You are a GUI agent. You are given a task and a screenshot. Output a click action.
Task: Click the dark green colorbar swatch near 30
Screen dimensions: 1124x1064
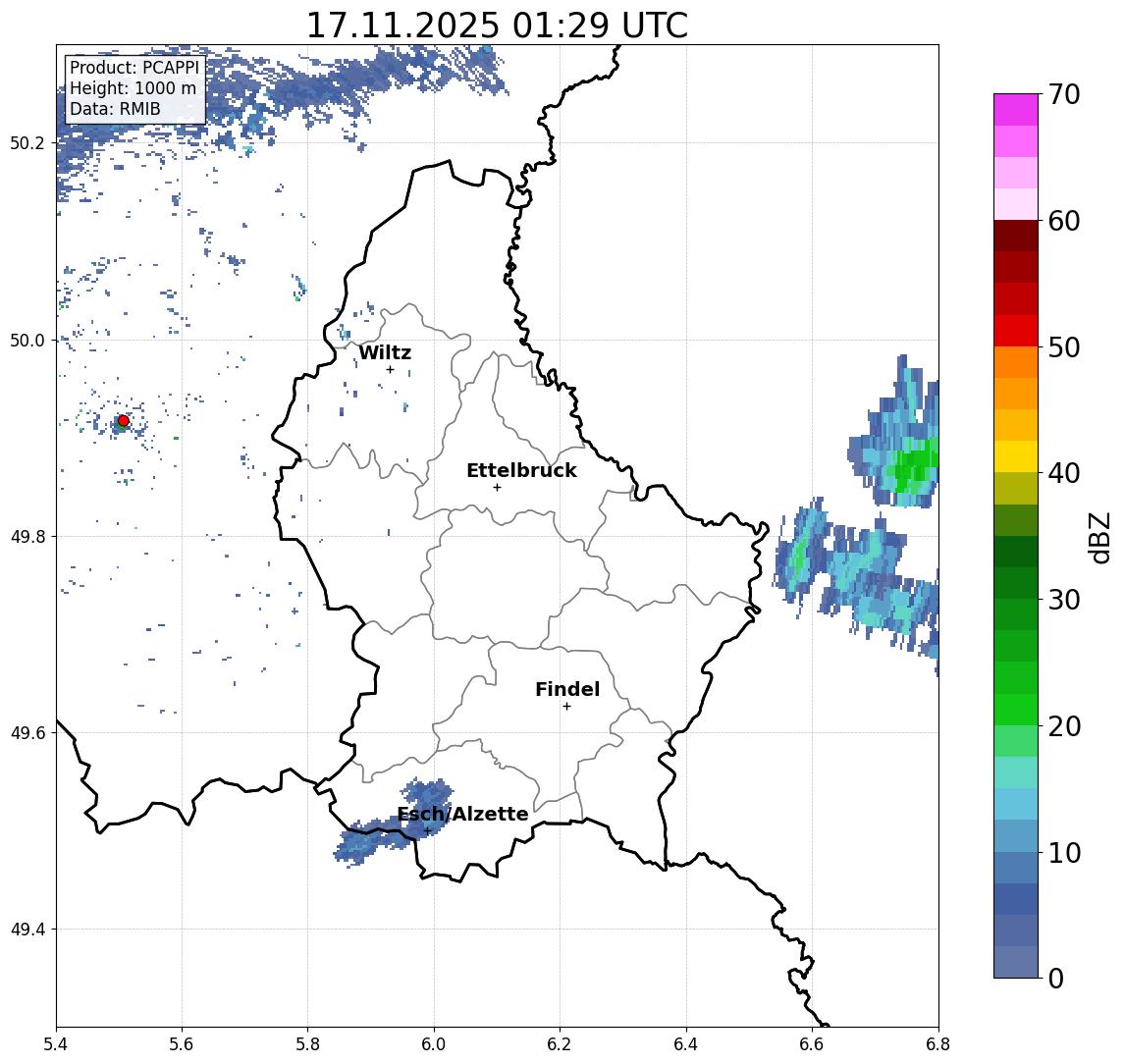point(1016,583)
